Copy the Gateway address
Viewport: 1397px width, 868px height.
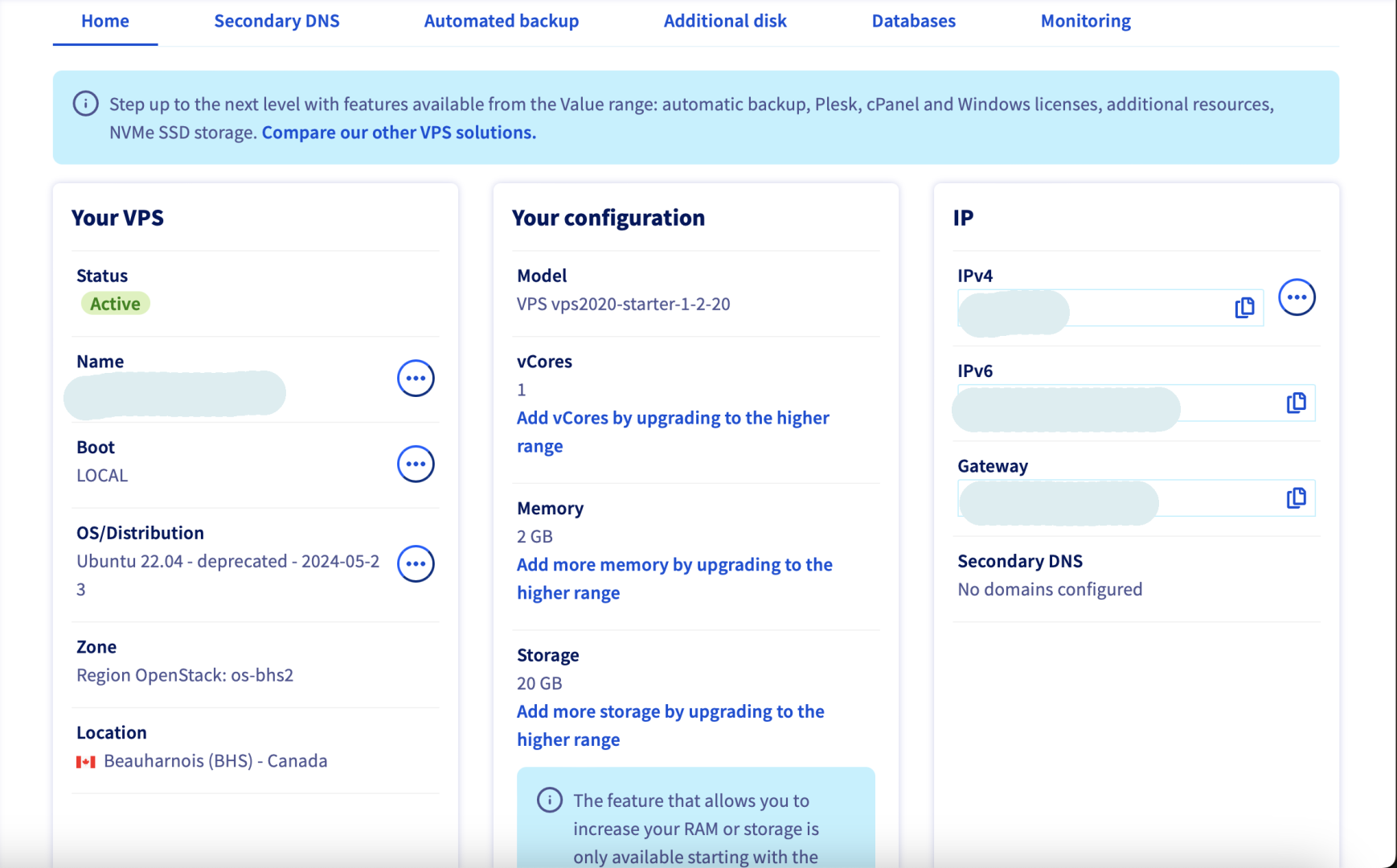click(x=1296, y=498)
